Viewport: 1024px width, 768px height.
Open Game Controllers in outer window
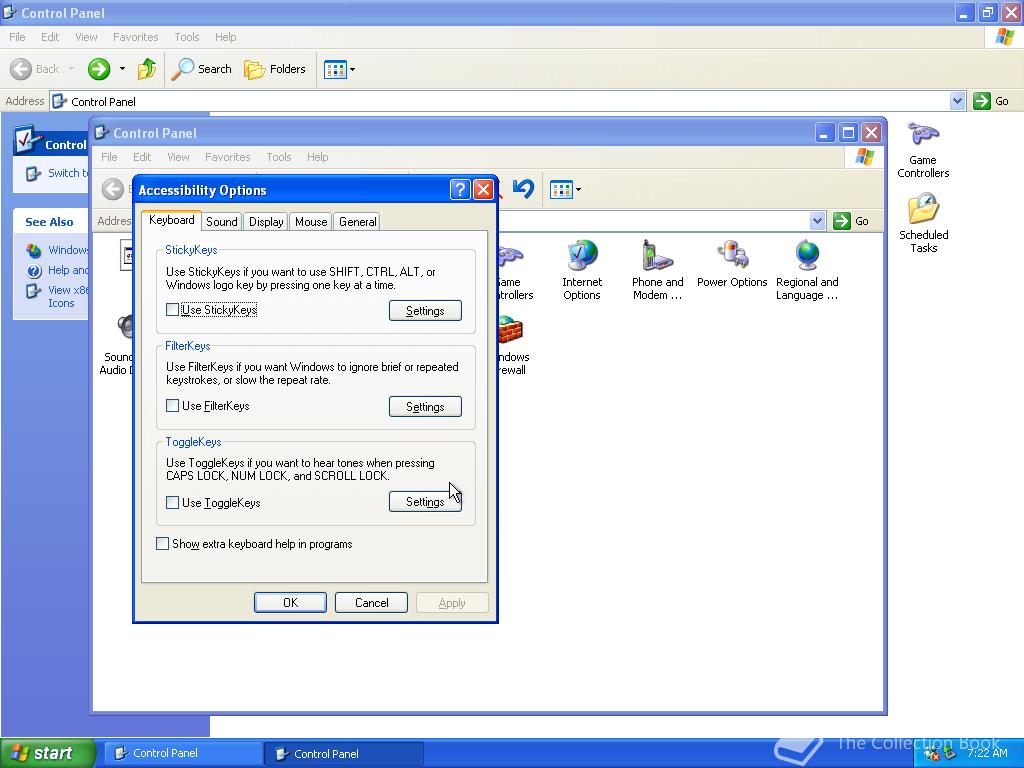pyautogui.click(x=923, y=150)
